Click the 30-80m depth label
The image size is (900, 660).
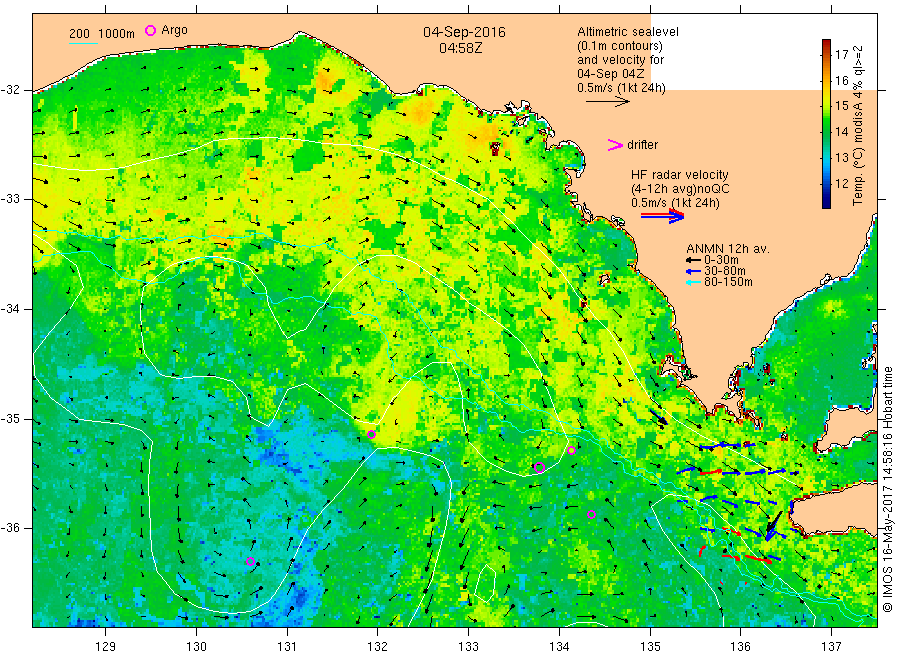pos(725,271)
